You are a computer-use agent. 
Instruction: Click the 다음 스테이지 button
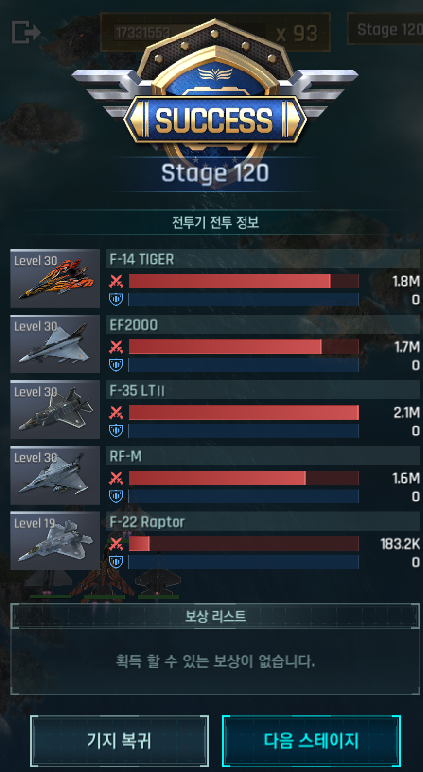pos(311,740)
